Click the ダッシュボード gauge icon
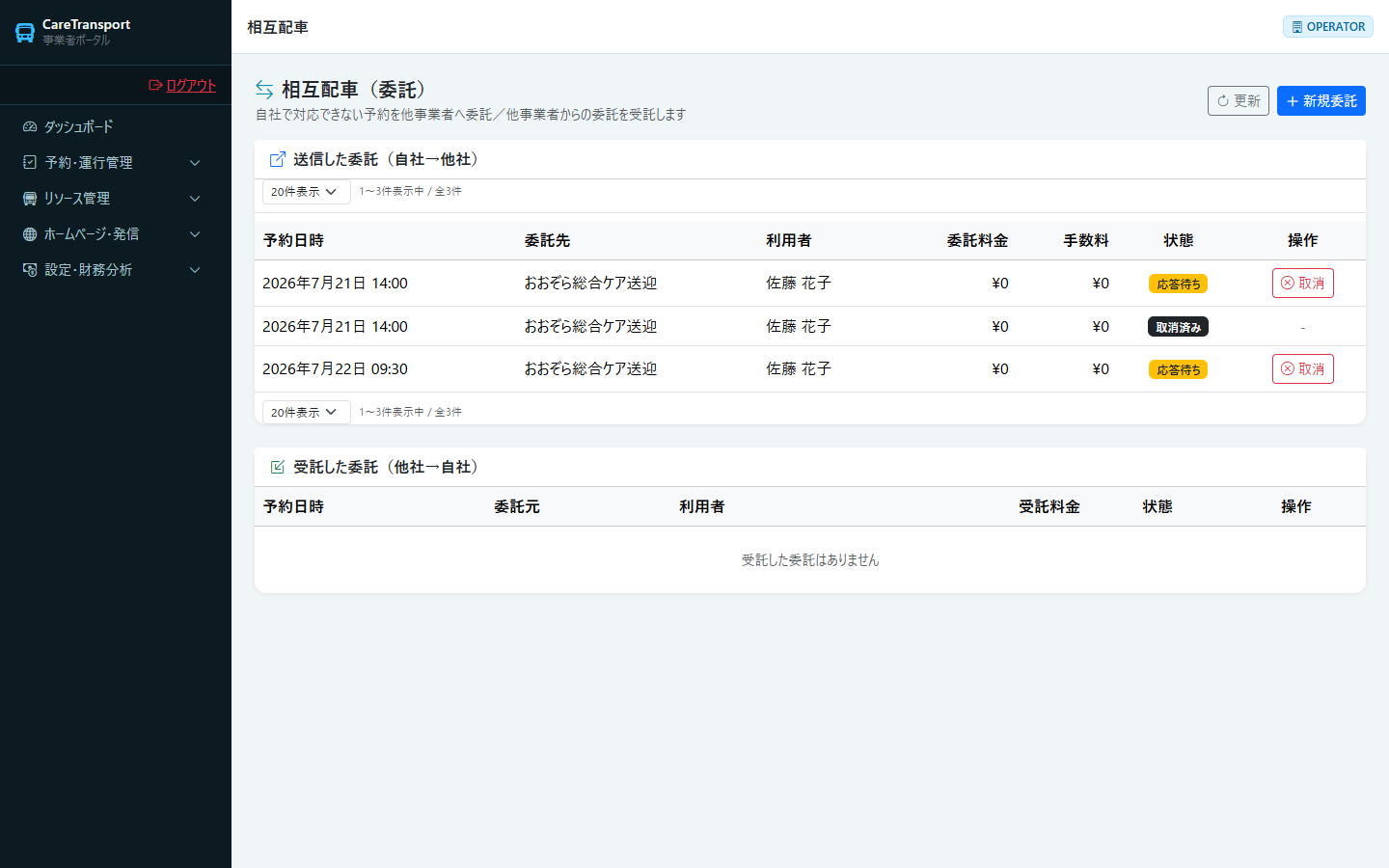This screenshot has width=1389, height=868. [x=30, y=126]
